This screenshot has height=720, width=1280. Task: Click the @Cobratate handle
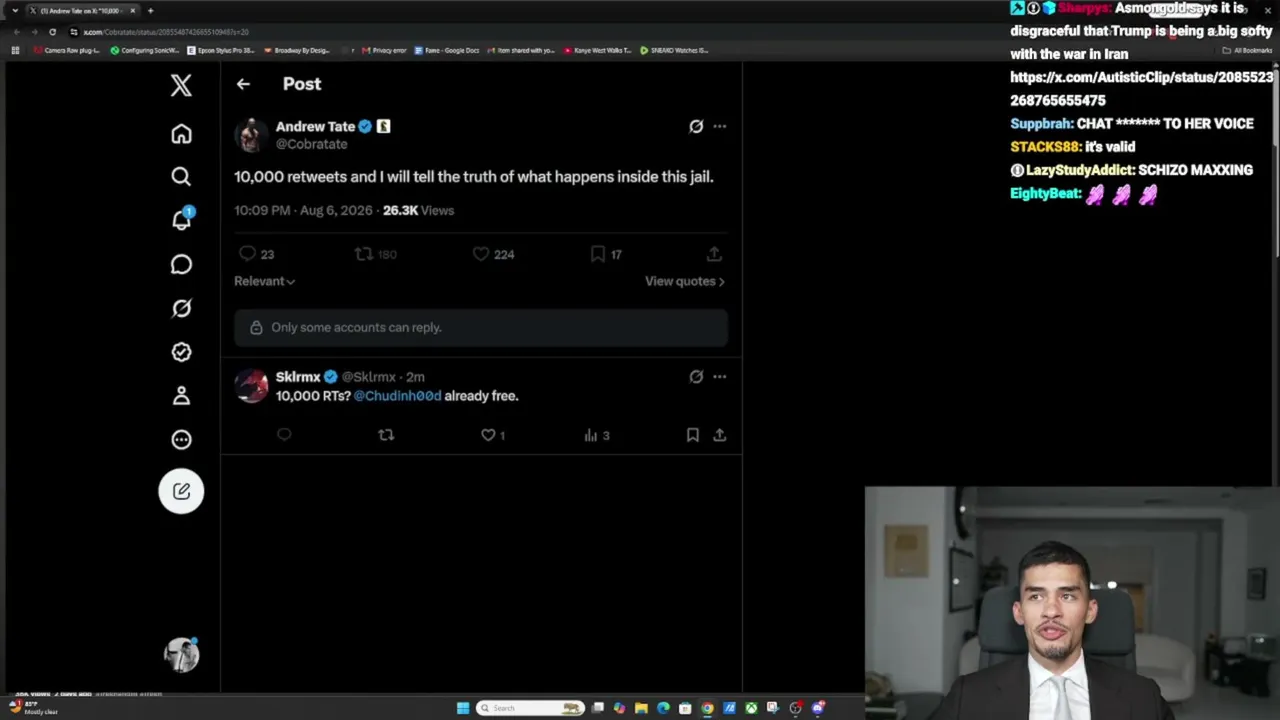click(x=311, y=144)
